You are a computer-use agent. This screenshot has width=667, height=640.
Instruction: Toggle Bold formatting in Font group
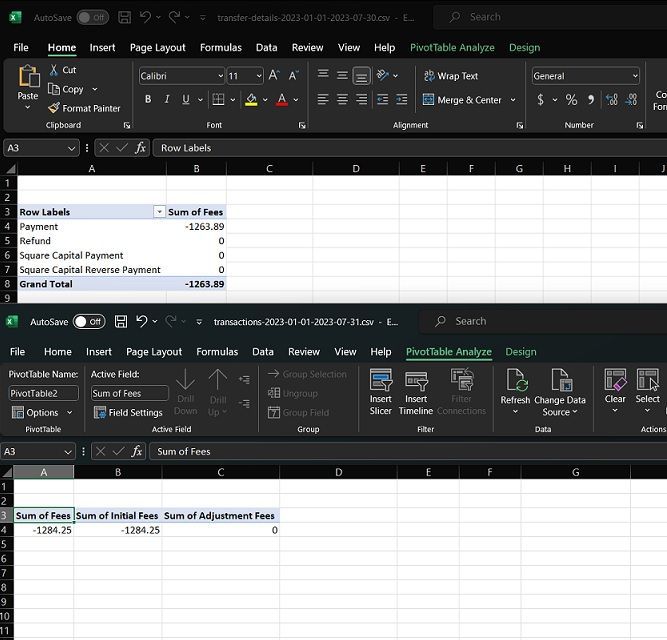pos(148,99)
